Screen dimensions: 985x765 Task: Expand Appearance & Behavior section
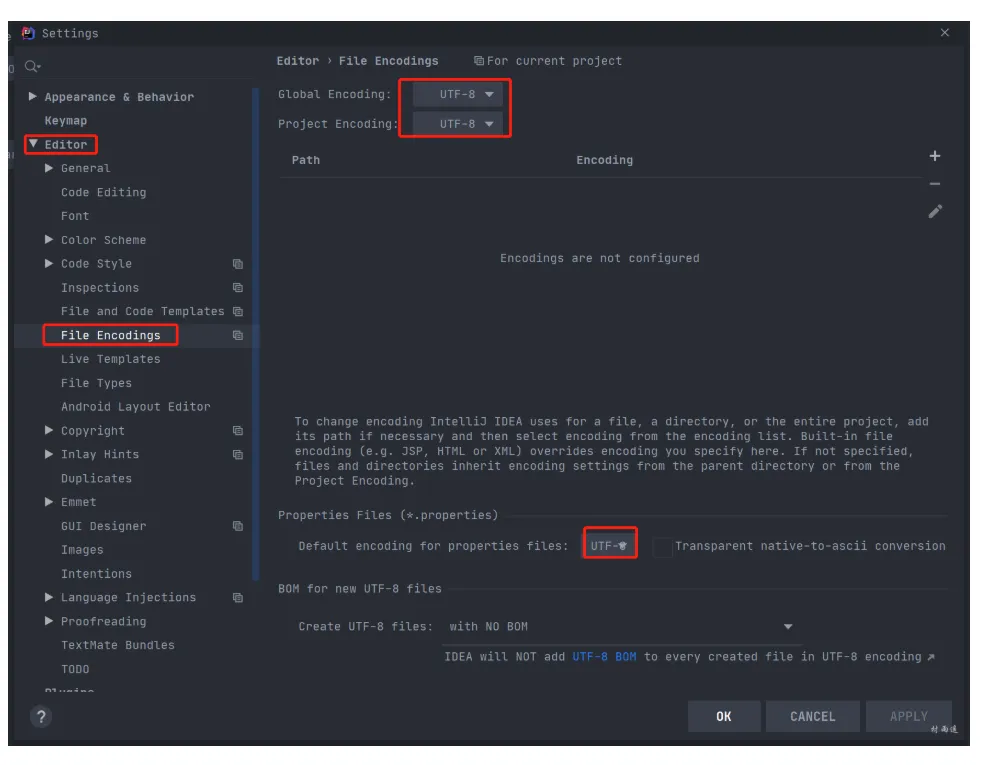pyautogui.click(x=32, y=96)
